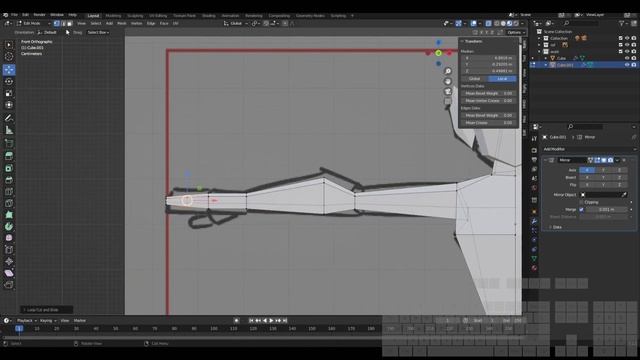The height and width of the screenshot is (360, 640).
Task: Select the Knife tool
Action: 9,203
